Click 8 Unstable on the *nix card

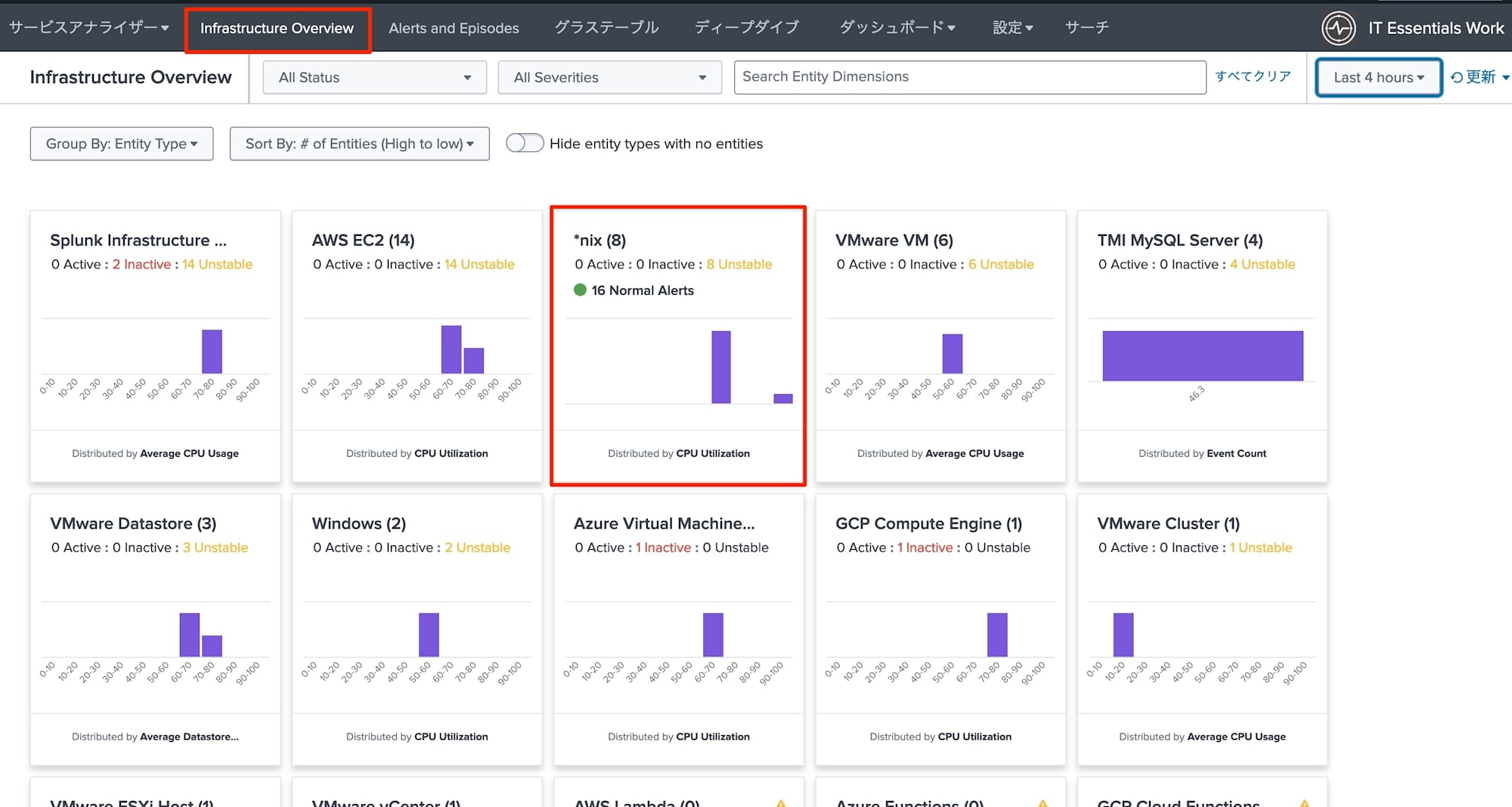click(x=739, y=264)
